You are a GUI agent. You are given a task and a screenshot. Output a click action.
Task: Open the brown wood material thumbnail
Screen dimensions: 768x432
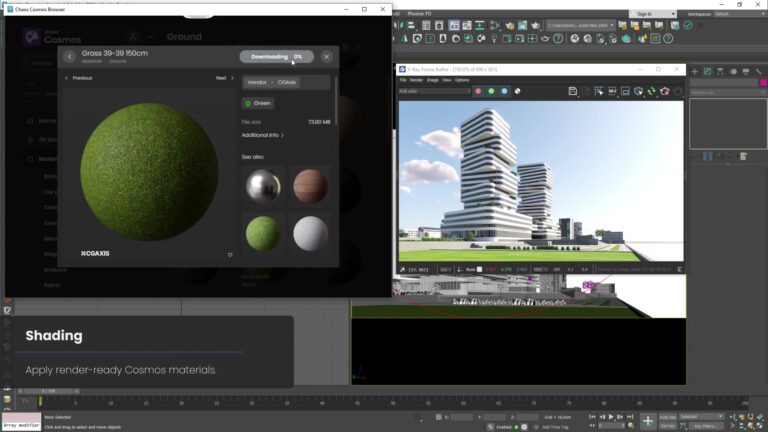coord(310,186)
